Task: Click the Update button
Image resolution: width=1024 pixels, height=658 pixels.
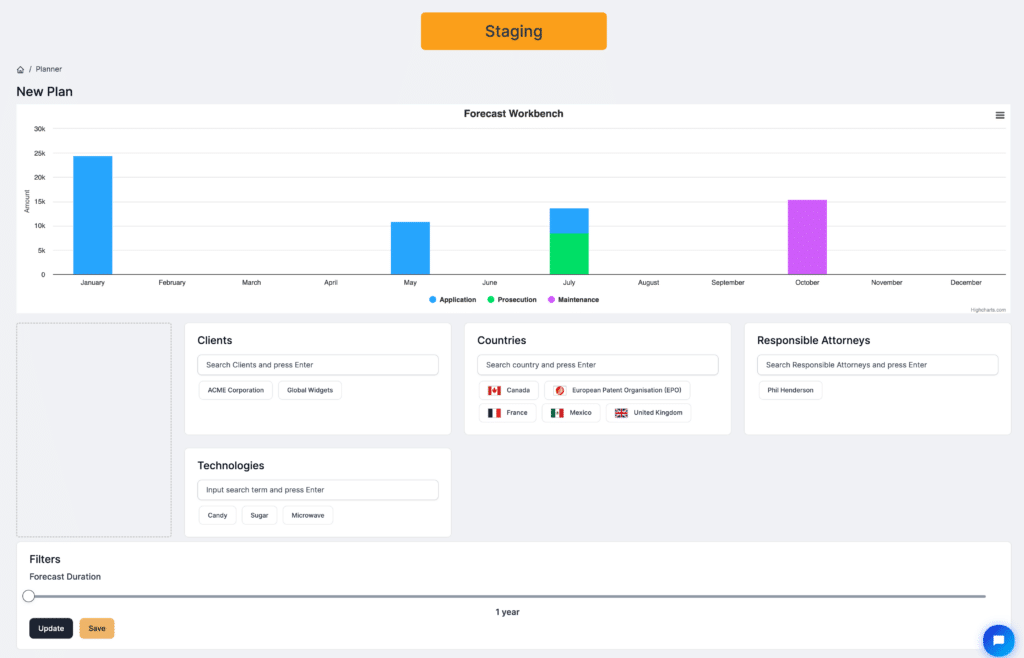Action: pyautogui.click(x=51, y=628)
